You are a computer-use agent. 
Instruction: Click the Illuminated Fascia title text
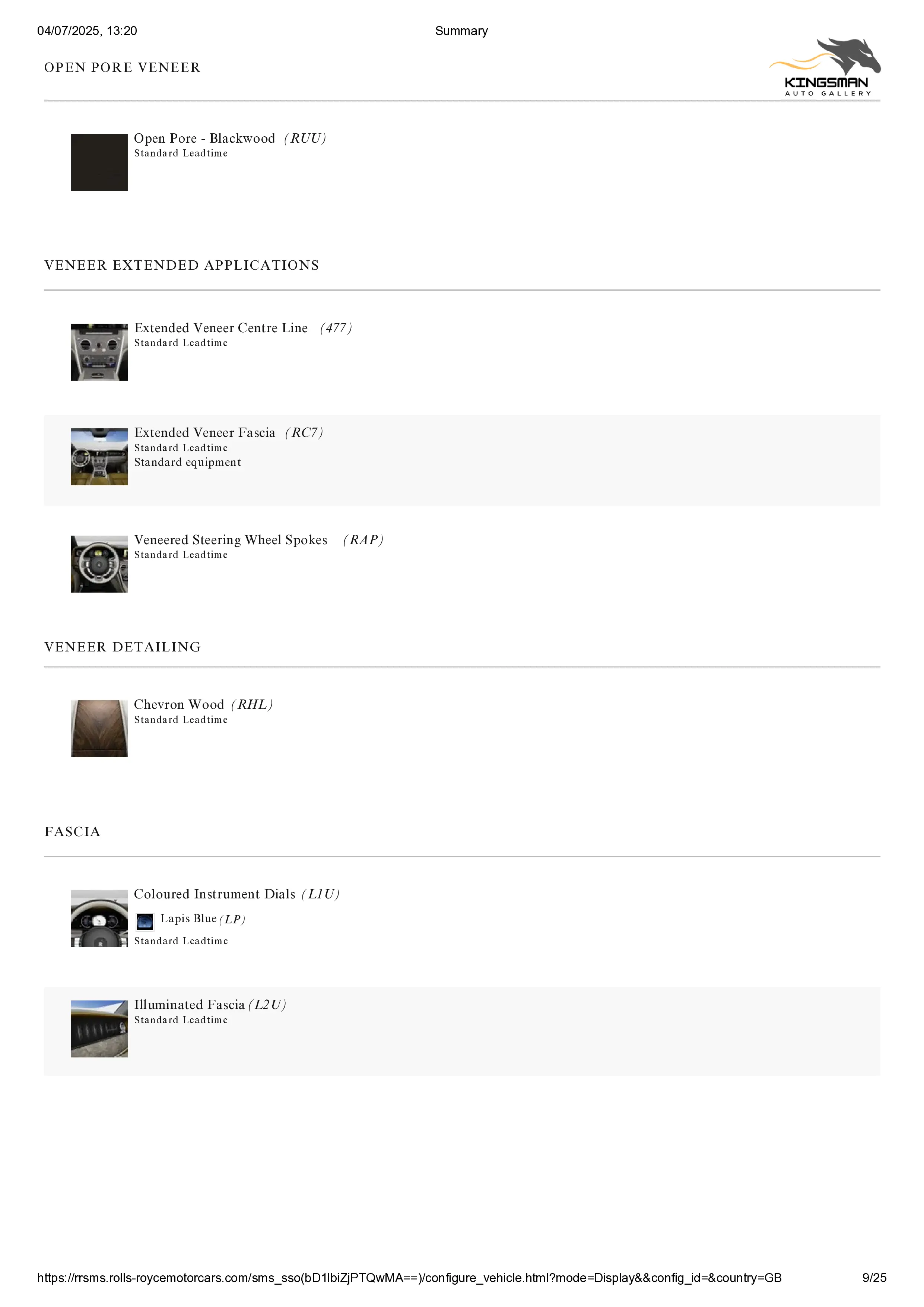click(x=189, y=1004)
